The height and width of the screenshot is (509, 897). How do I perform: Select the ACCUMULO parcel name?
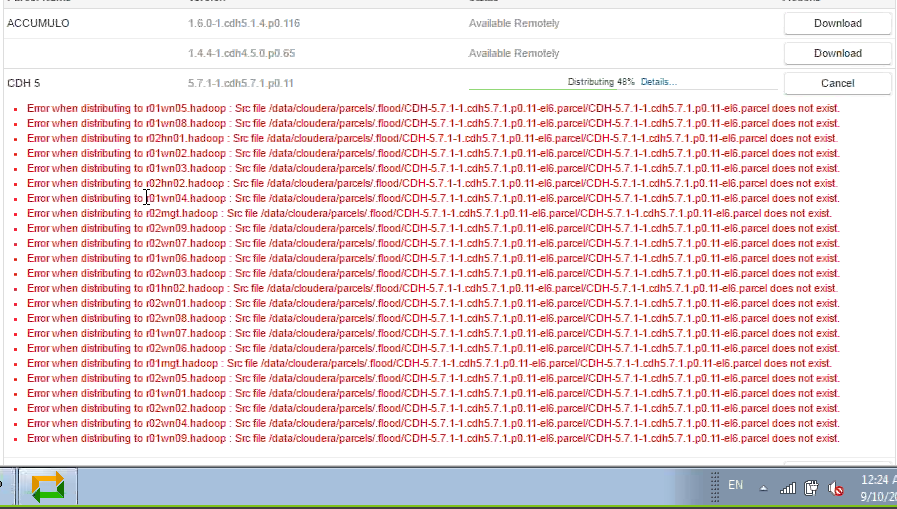pos(38,23)
